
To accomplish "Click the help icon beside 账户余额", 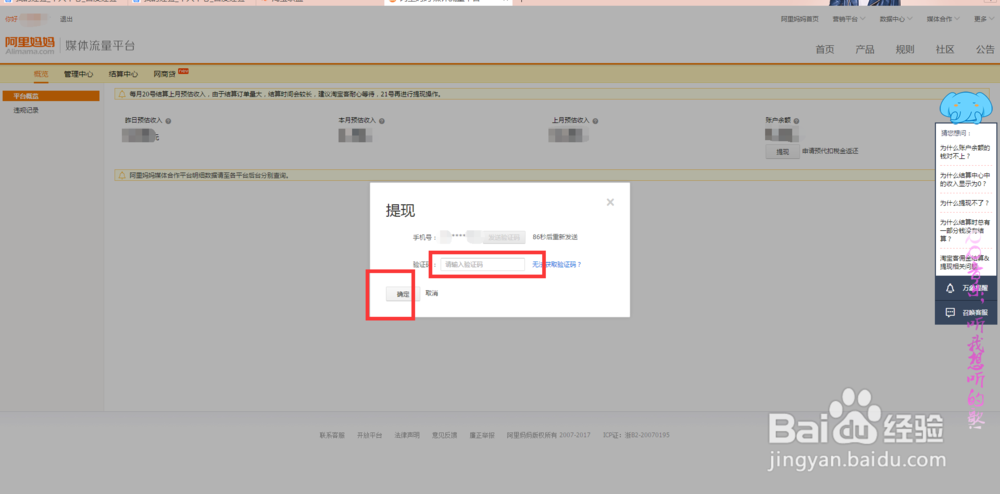I will click(797, 120).
